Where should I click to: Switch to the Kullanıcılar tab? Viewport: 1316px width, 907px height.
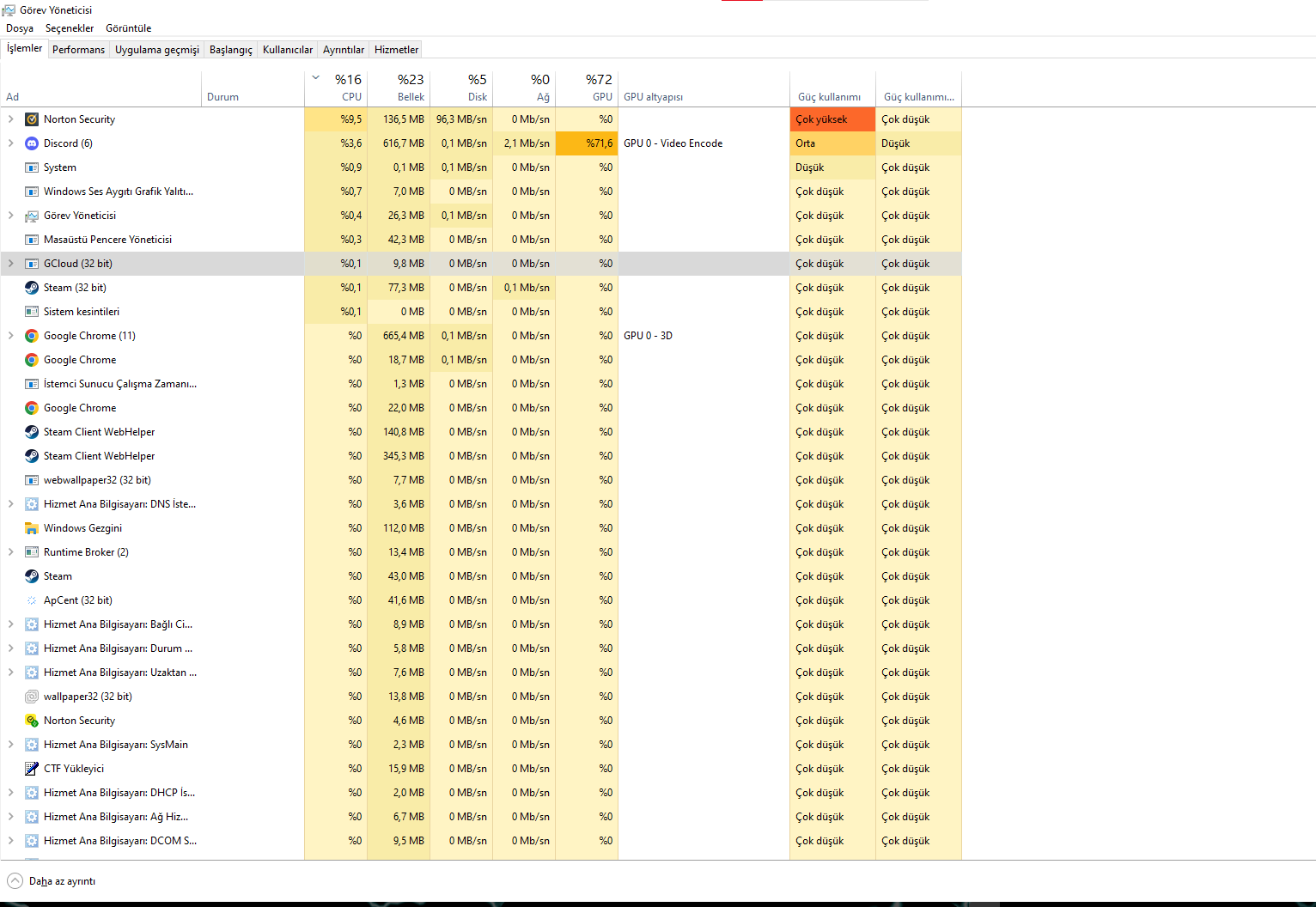[288, 50]
